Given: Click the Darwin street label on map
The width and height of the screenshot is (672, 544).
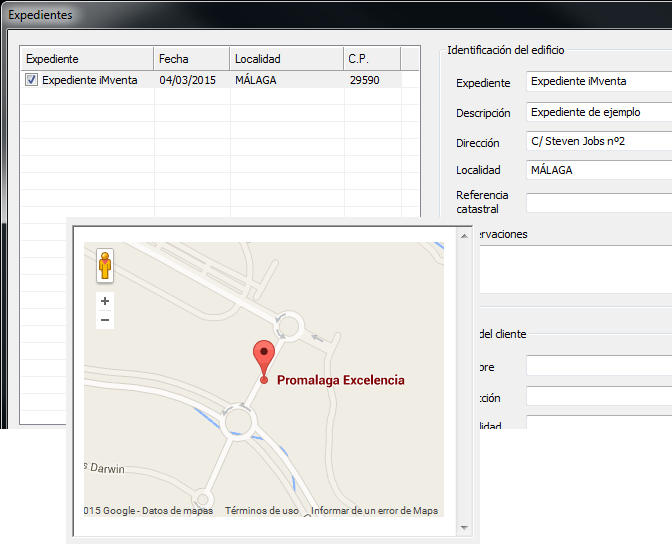Looking at the screenshot, I should coord(105,468).
